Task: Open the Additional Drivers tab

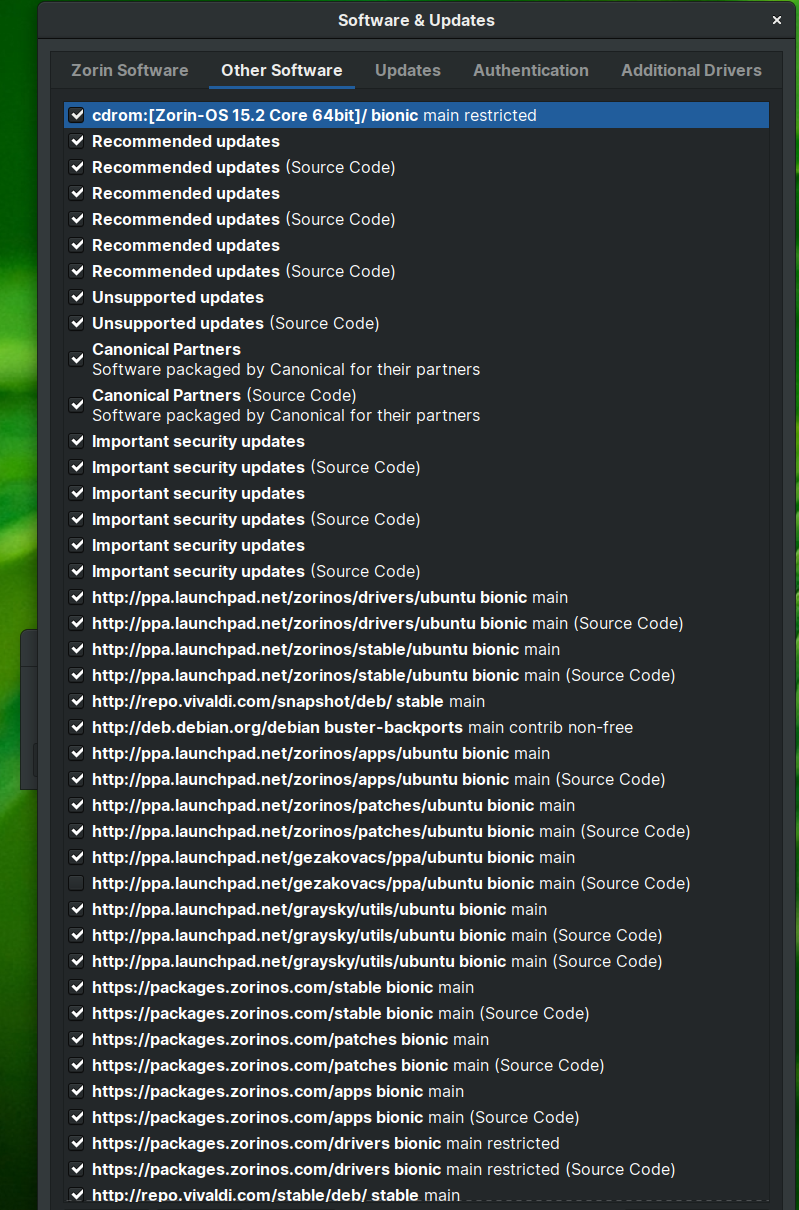Action: (x=691, y=70)
